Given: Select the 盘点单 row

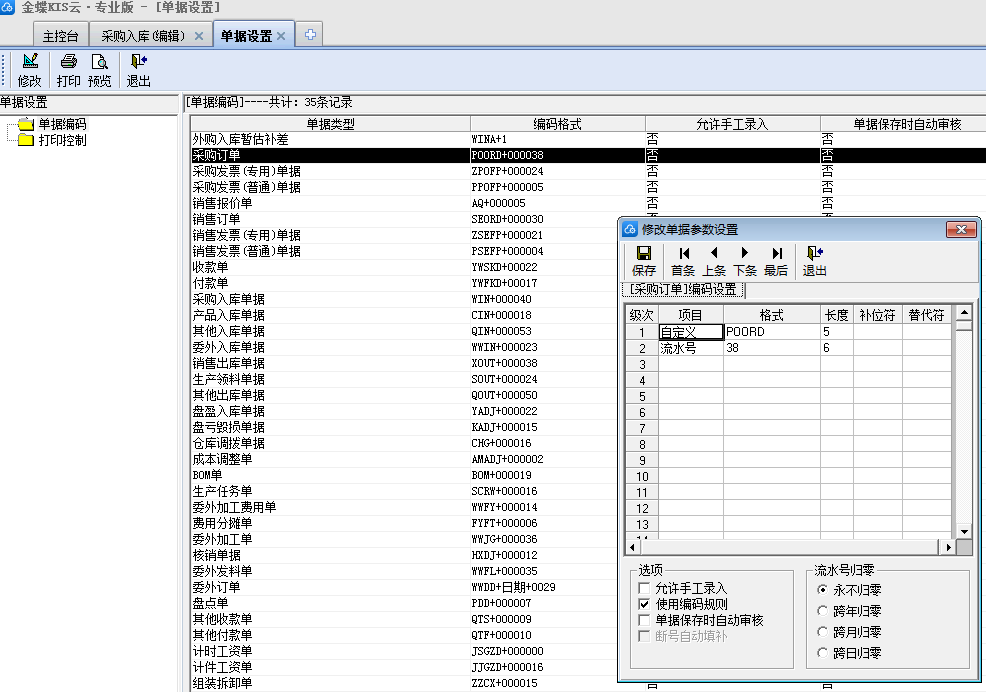Looking at the screenshot, I should [x=404, y=603].
